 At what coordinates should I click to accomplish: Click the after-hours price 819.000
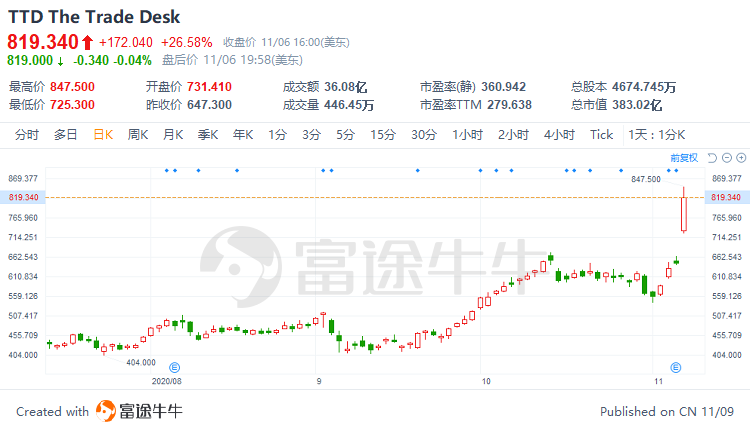pyautogui.click(x=30, y=60)
